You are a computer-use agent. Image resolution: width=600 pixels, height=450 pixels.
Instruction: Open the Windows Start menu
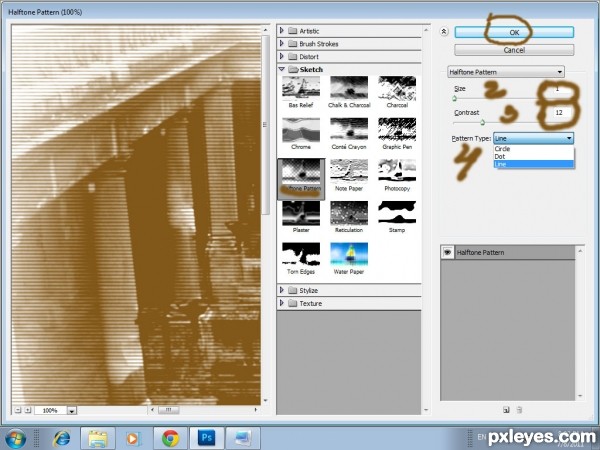pos(15,439)
